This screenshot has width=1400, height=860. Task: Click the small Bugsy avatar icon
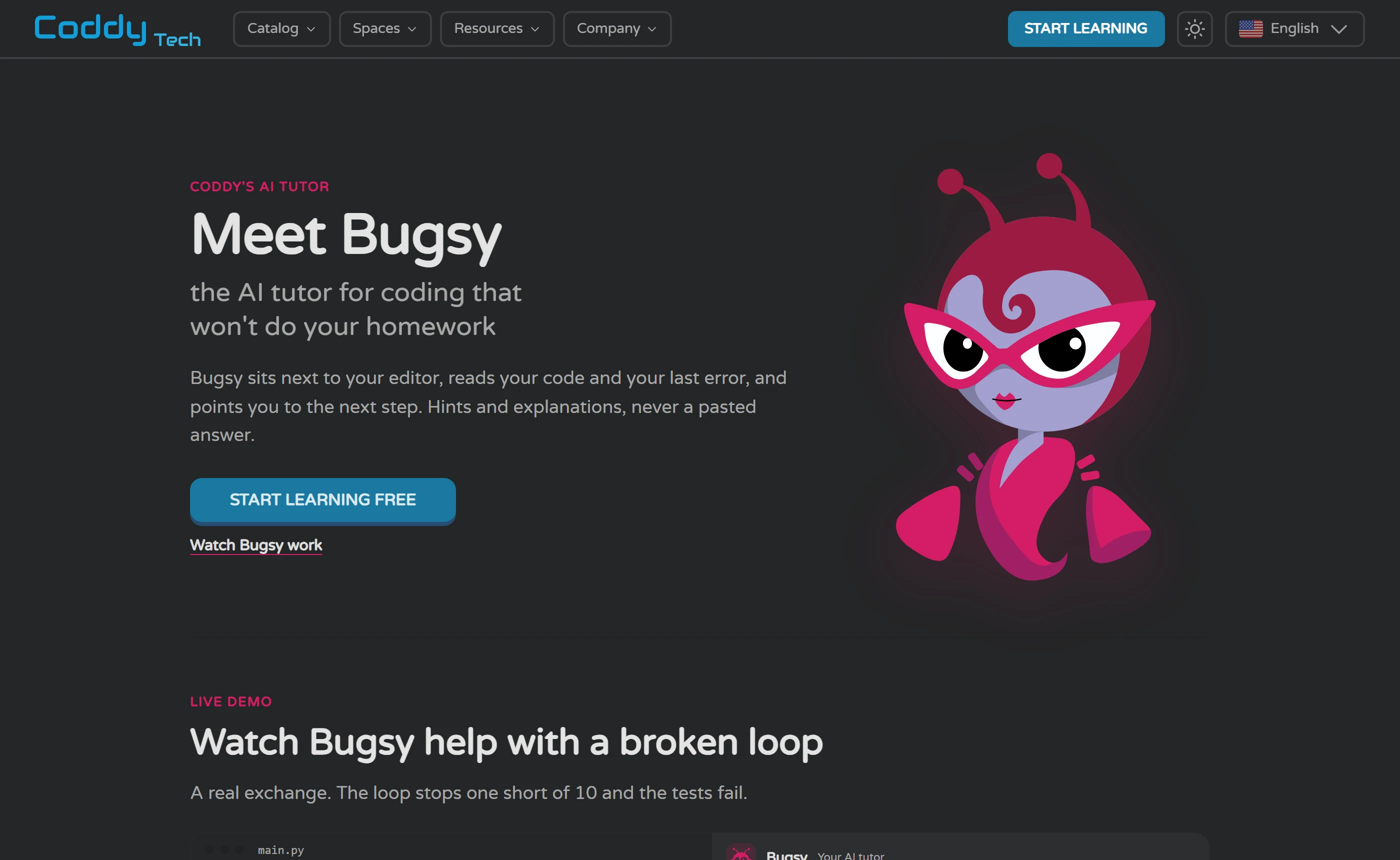click(740, 852)
